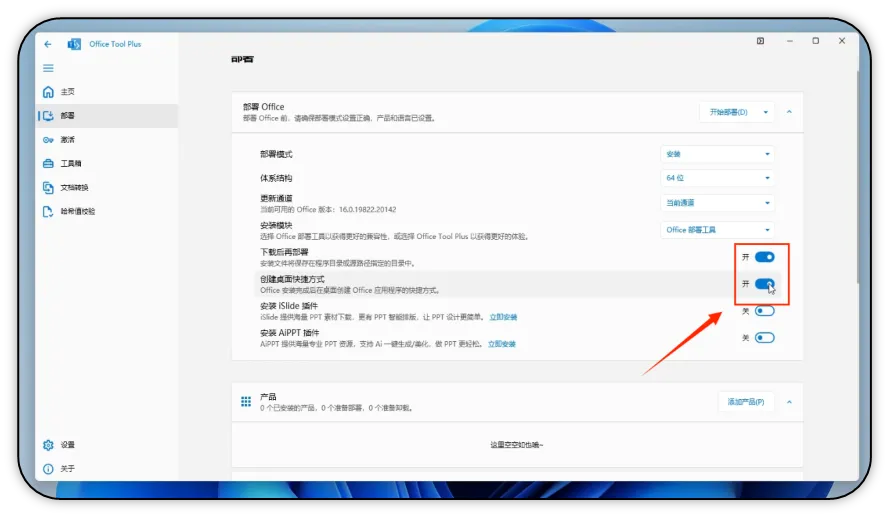Image resolution: width=889 pixels, height=517 pixels.
Task: Click the home icon in sidebar
Action: point(48,92)
